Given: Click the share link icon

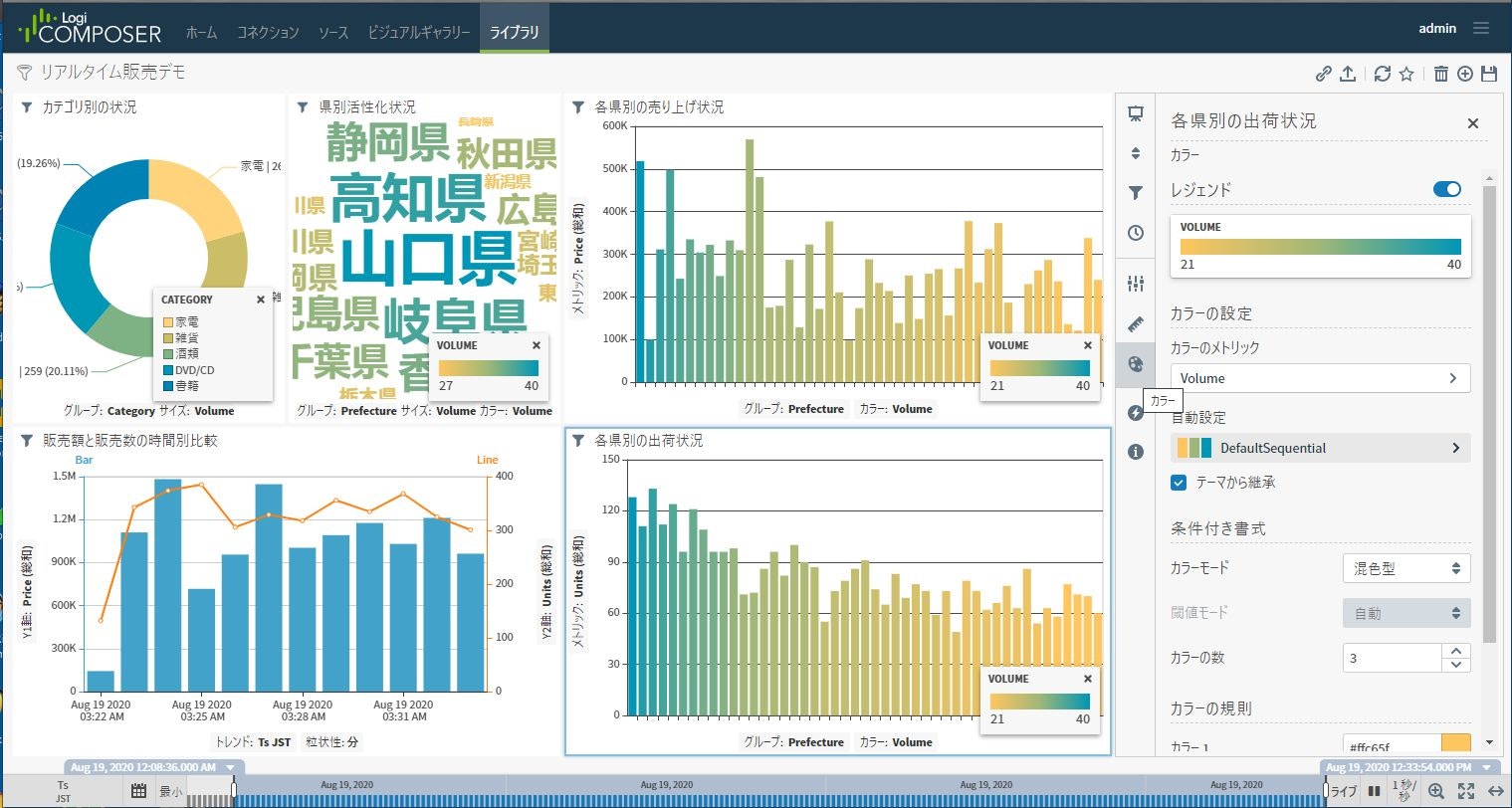Looking at the screenshot, I should (x=1323, y=73).
